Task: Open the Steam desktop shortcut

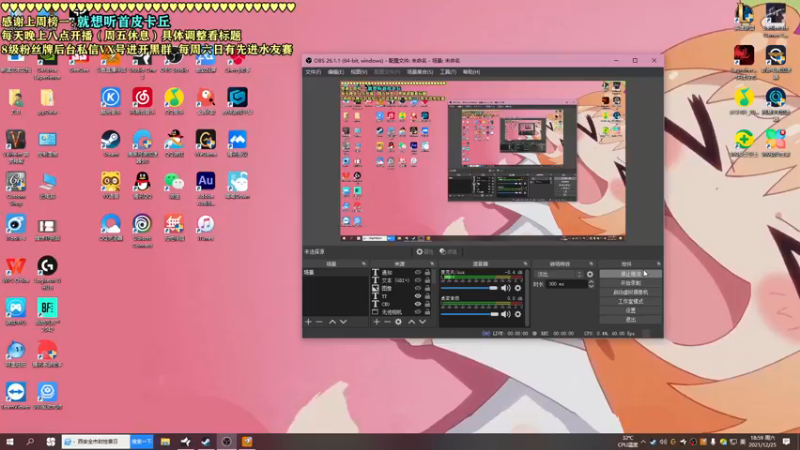Action: click(x=111, y=144)
